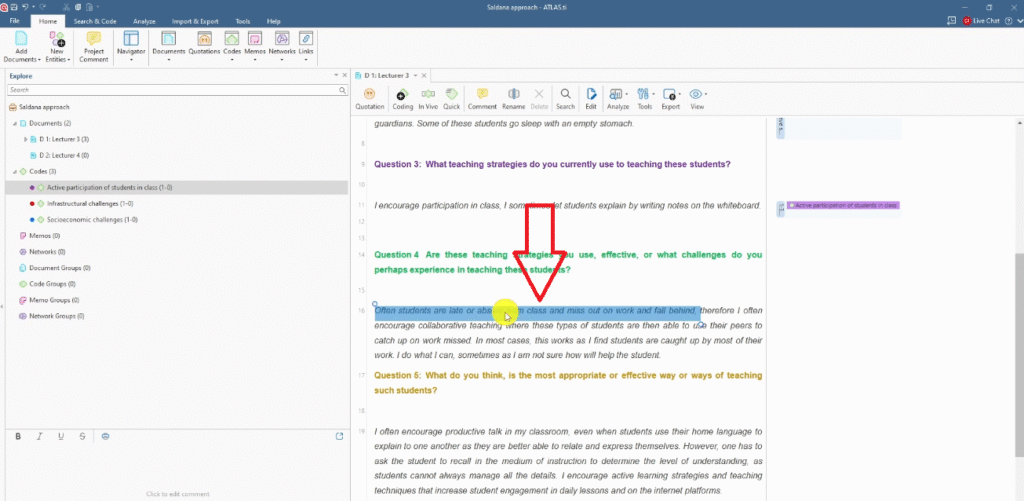1024x501 pixels.
Task: Click the Quick coding icon
Action: (452, 97)
